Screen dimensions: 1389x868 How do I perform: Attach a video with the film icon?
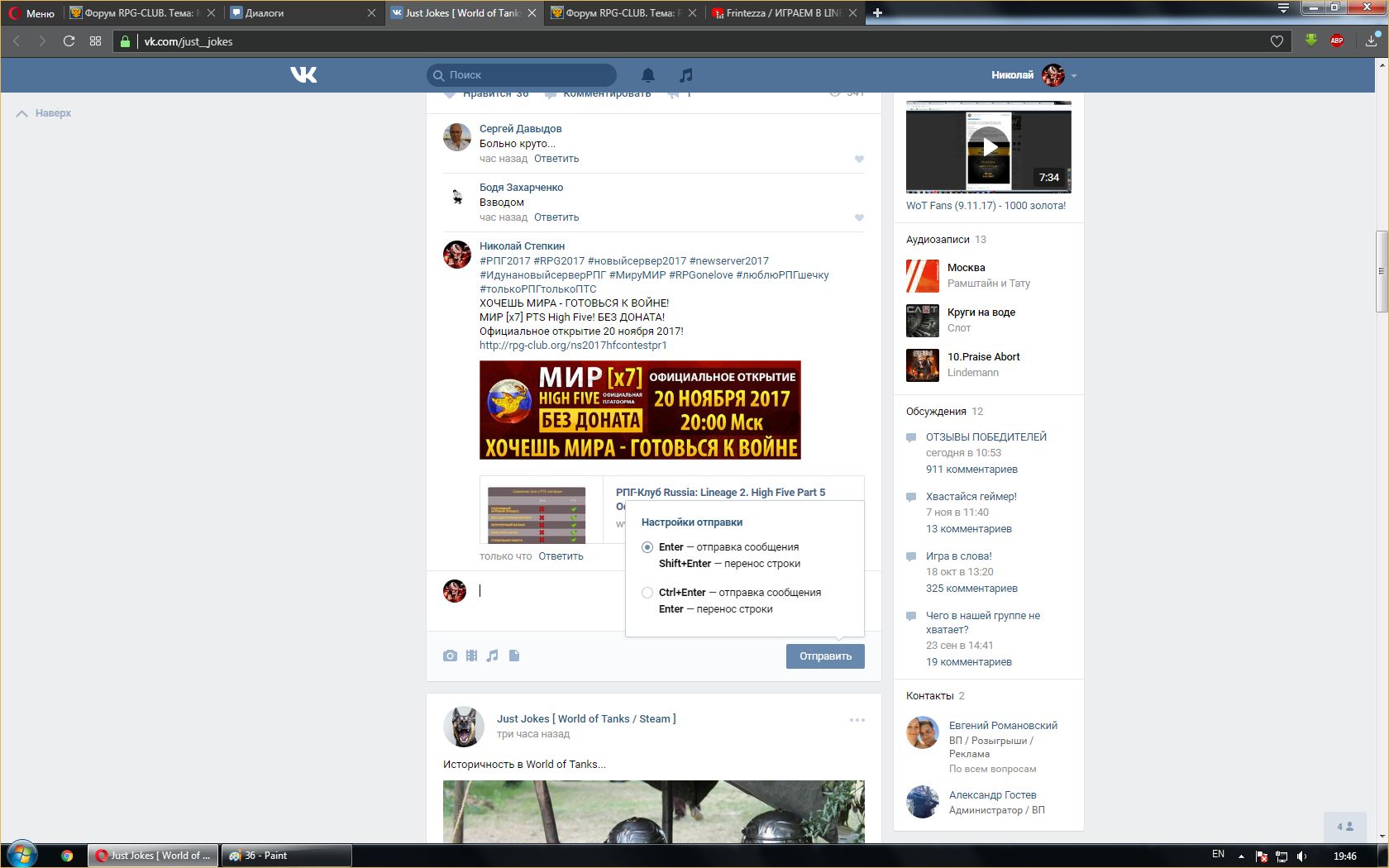pos(471,656)
